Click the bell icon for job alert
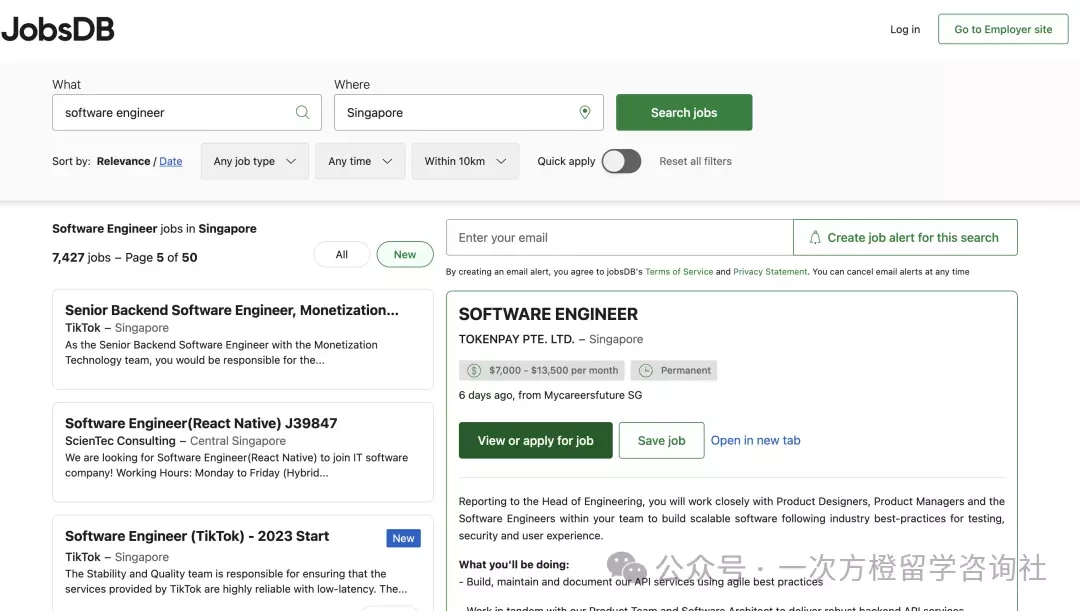 [815, 238]
